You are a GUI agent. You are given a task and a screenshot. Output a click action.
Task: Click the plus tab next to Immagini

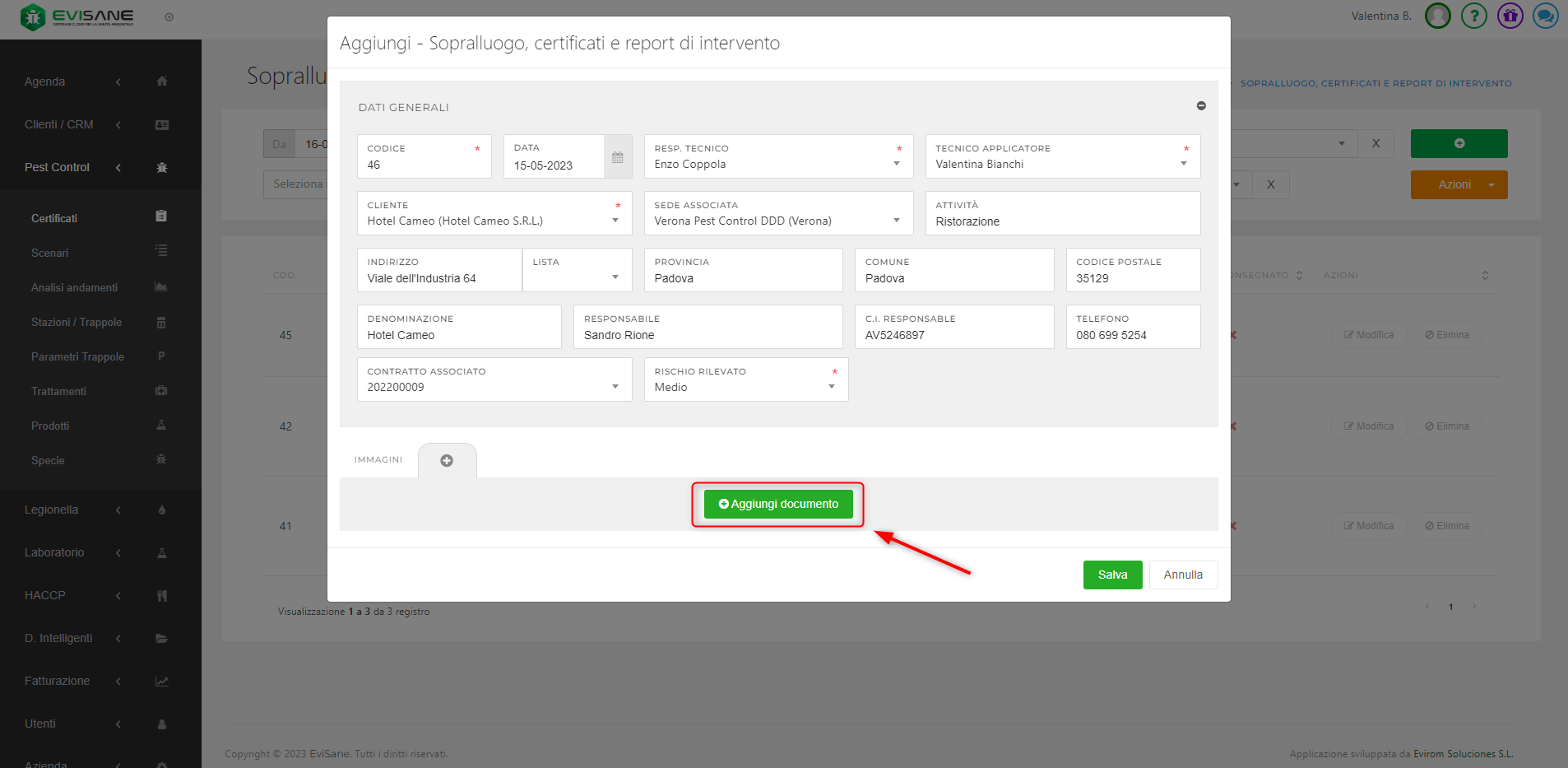[x=447, y=461]
